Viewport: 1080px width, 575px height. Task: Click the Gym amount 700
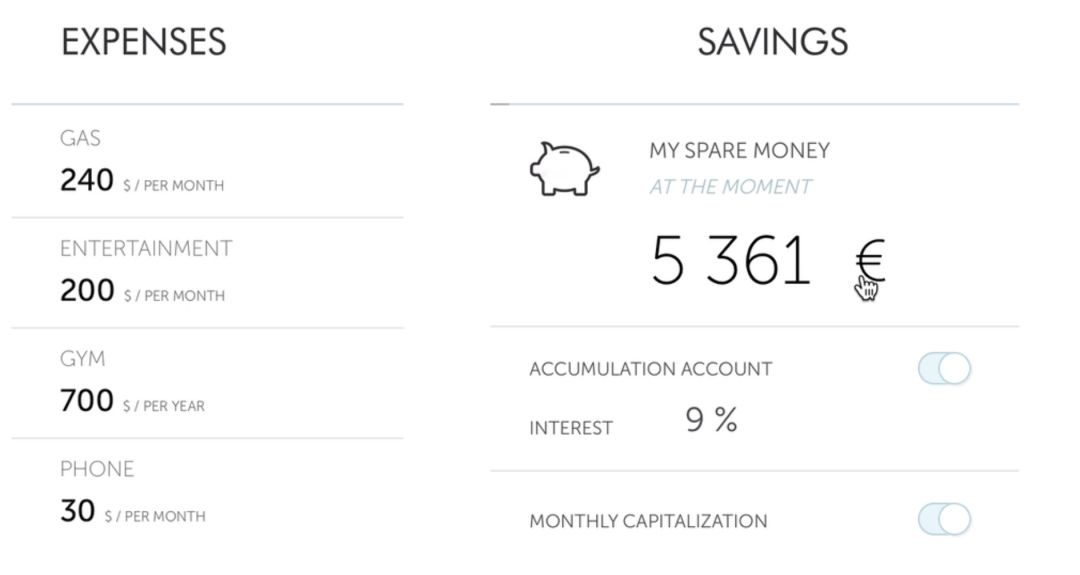point(87,401)
